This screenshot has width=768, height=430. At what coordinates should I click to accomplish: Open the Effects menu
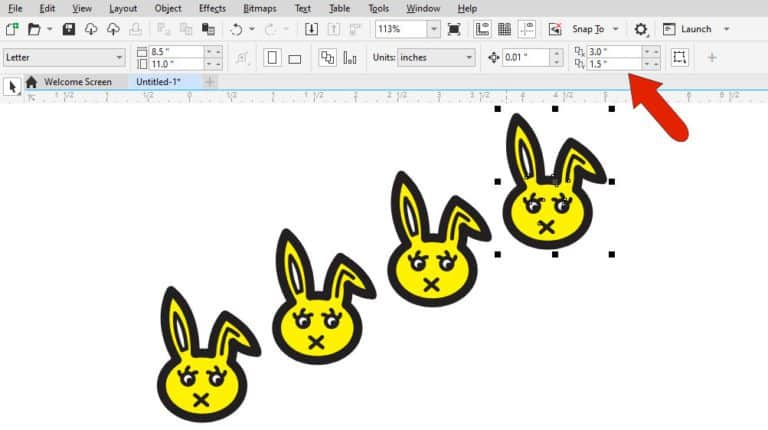[211, 8]
